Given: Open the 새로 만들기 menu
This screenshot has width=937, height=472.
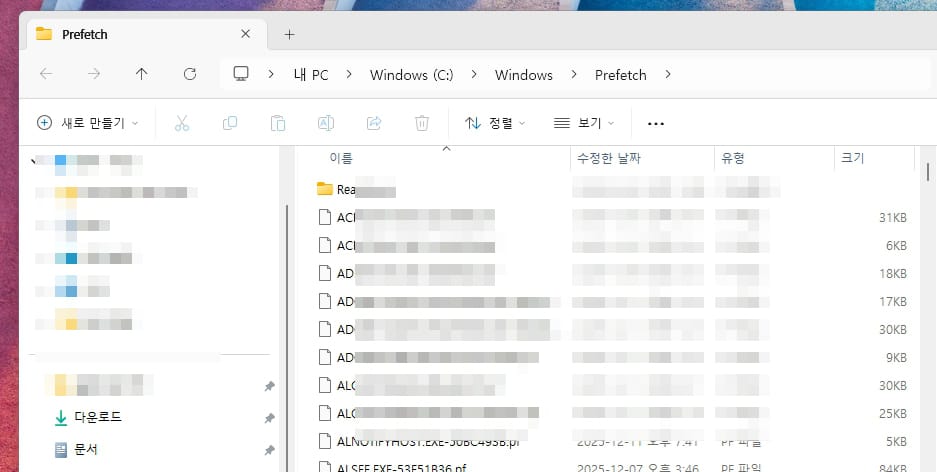Looking at the screenshot, I should pos(87,123).
